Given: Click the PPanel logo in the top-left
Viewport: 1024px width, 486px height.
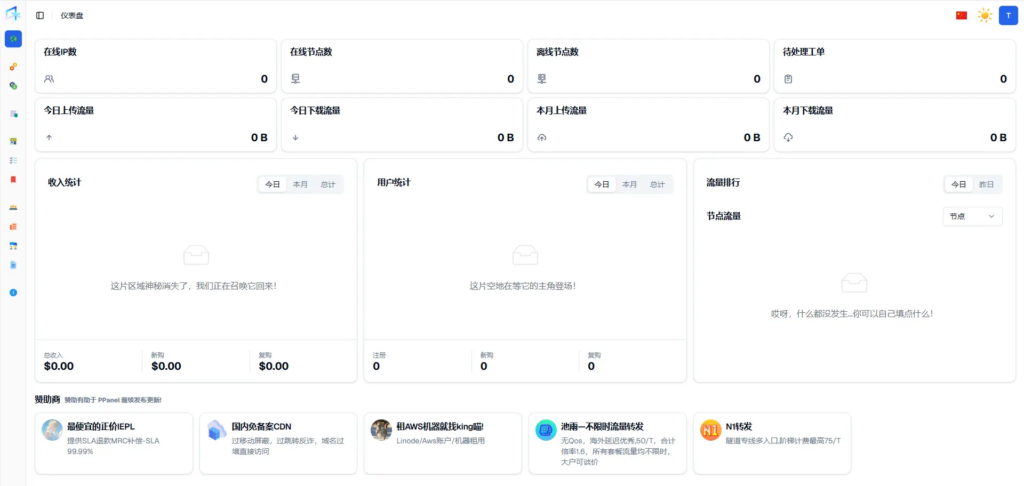Looking at the screenshot, I should [x=13, y=14].
